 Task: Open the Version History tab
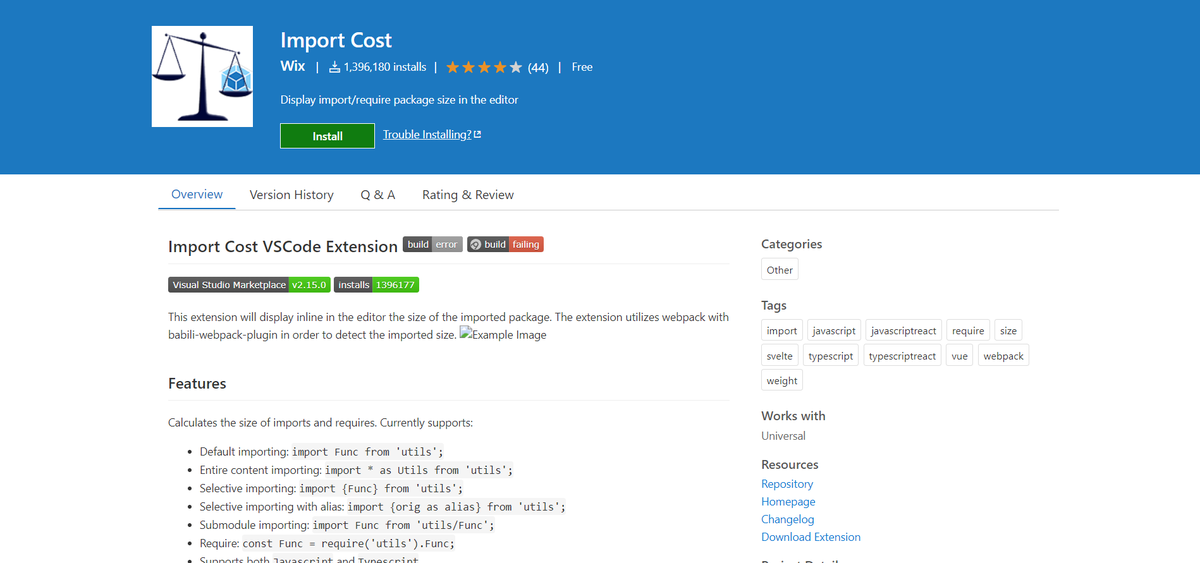[x=292, y=194]
